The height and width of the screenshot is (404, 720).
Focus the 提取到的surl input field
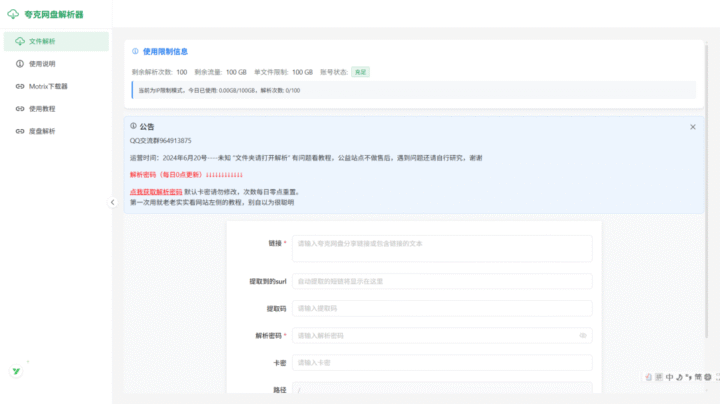442,281
